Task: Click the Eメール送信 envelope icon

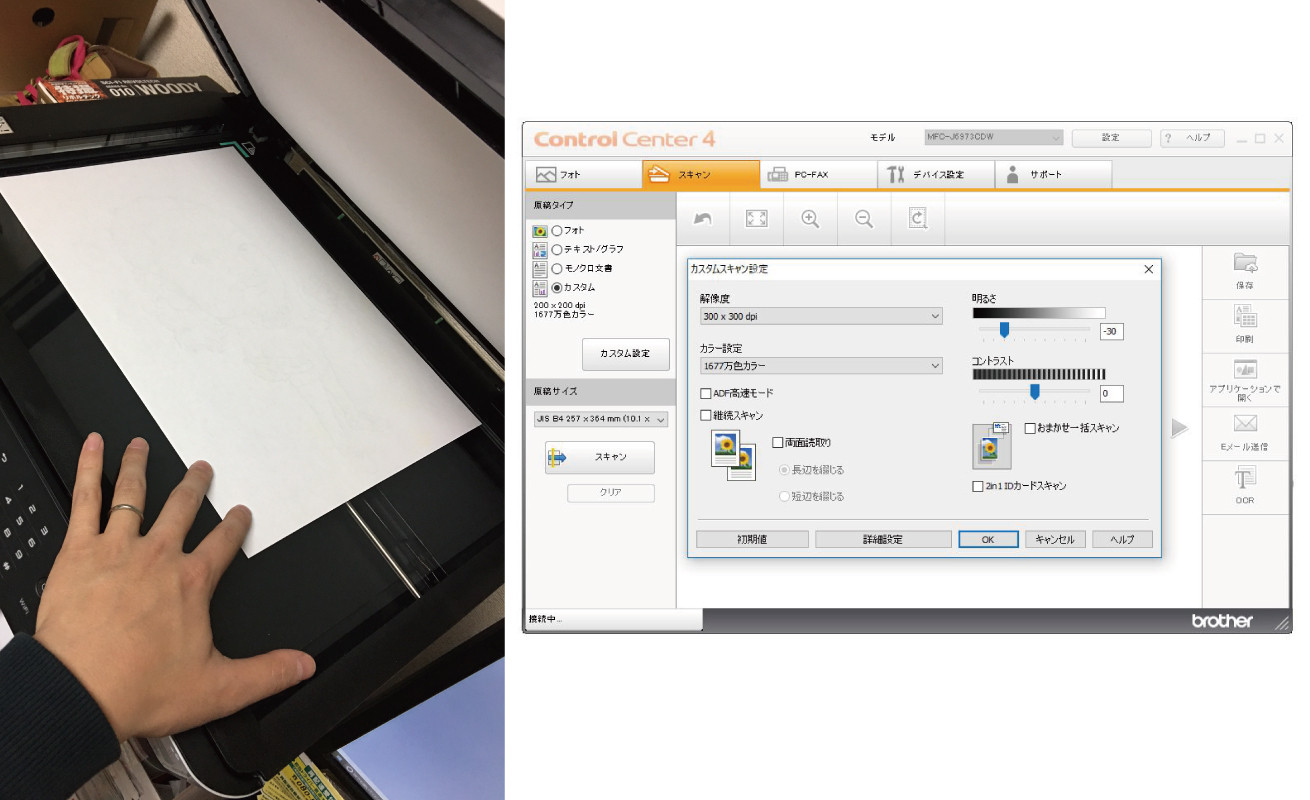Action: click(x=1245, y=424)
